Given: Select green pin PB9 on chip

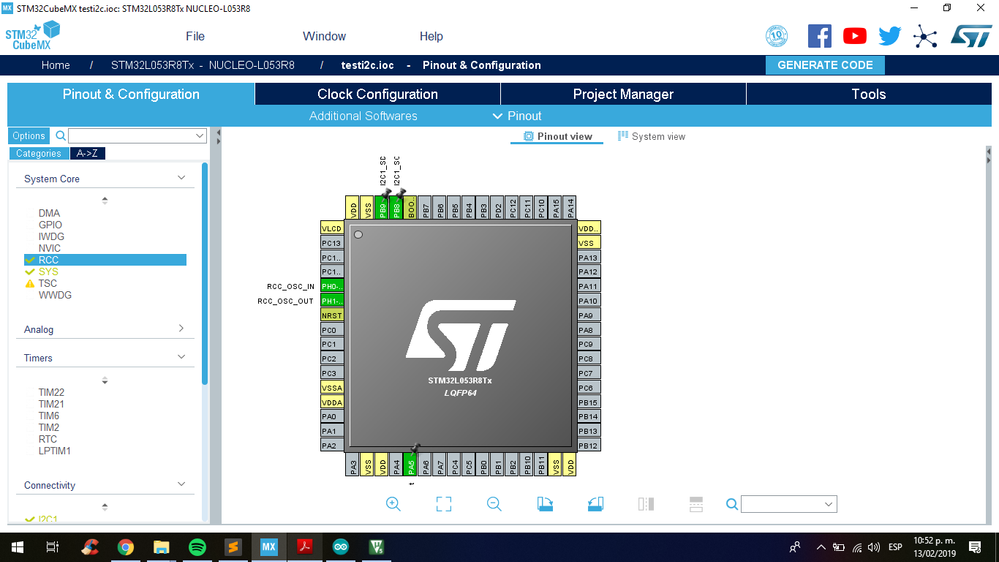Looking at the screenshot, I should point(382,208).
